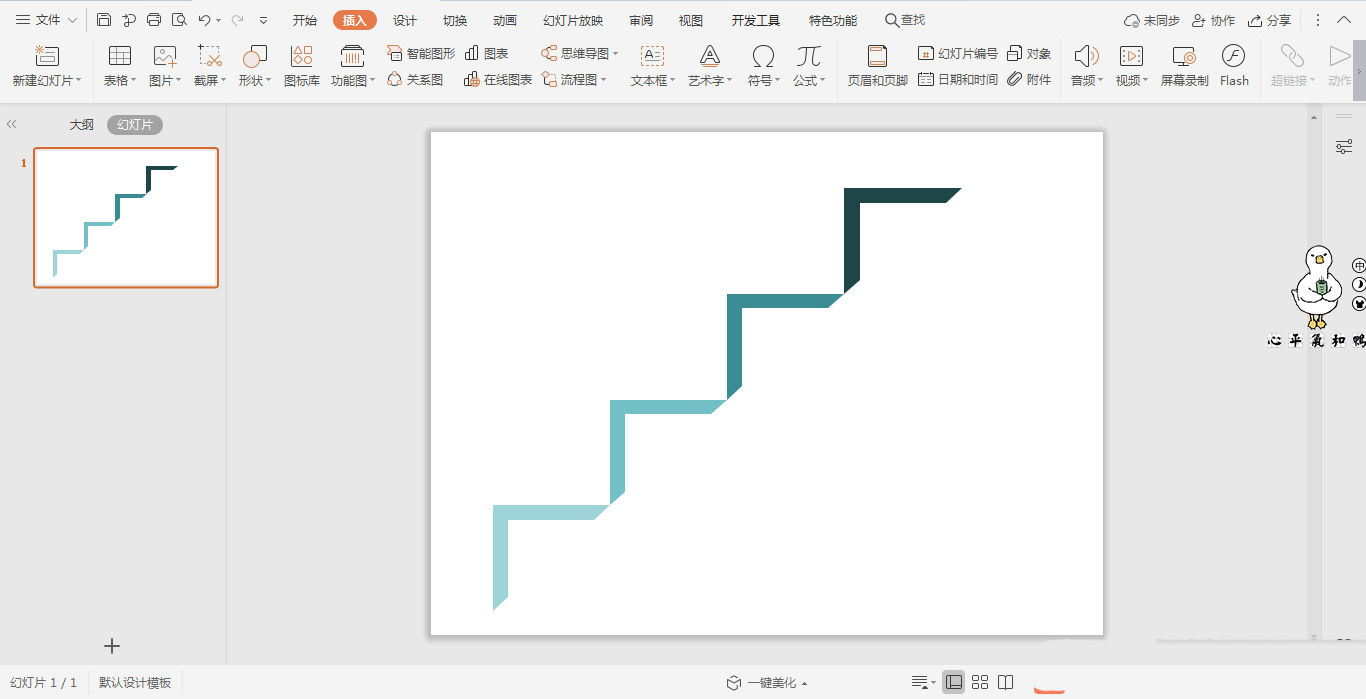Start 屏幕录制 screen recording
The width and height of the screenshot is (1366, 699).
pyautogui.click(x=1184, y=66)
